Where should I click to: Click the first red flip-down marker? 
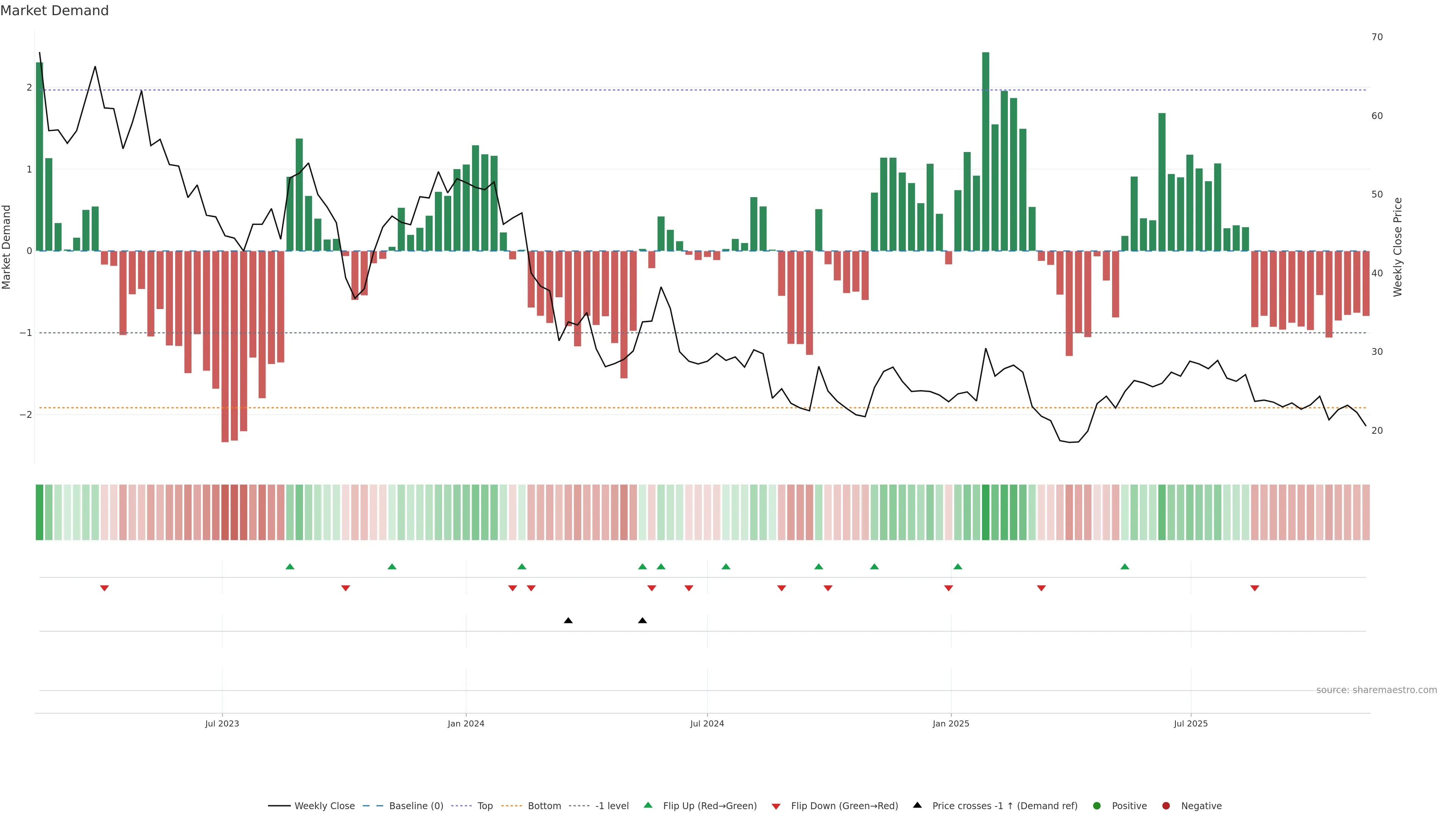click(105, 588)
